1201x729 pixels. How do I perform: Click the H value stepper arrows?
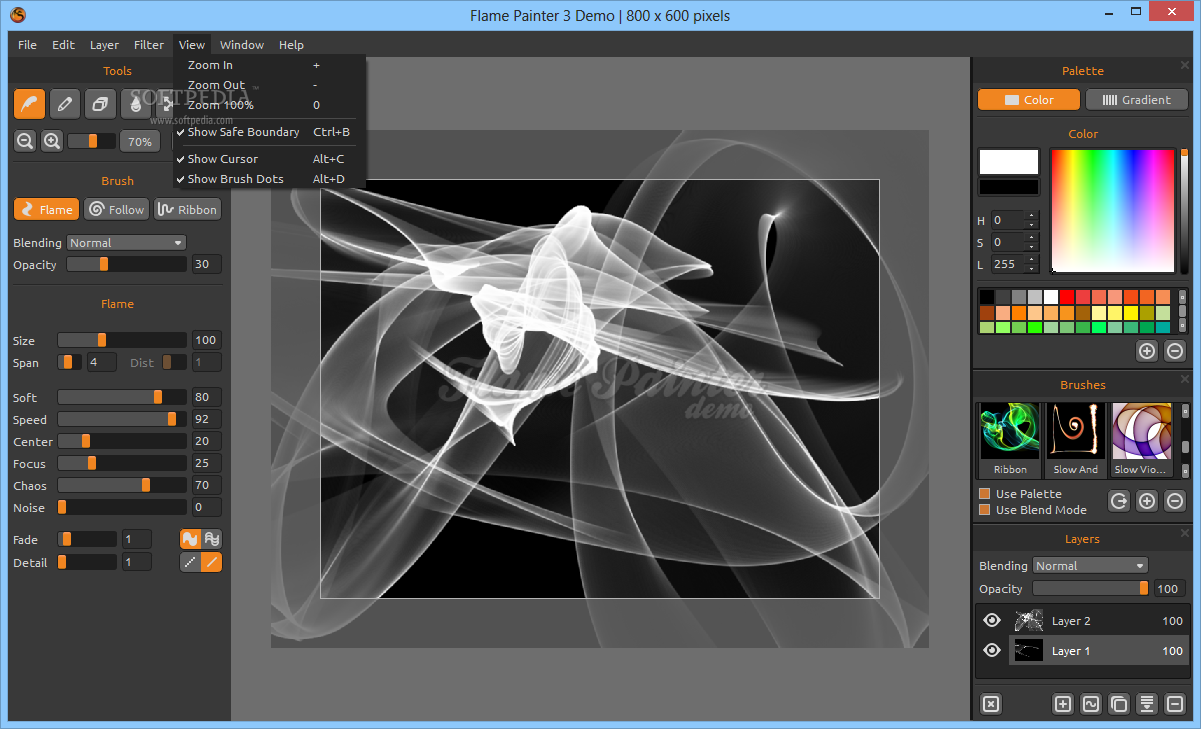[x=1032, y=220]
